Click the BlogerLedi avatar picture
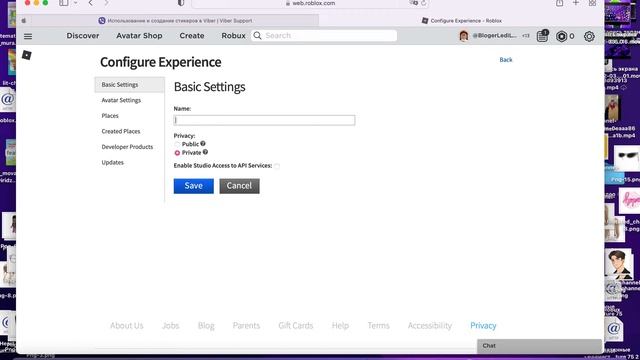640x360 pixels. (x=464, y=36)
